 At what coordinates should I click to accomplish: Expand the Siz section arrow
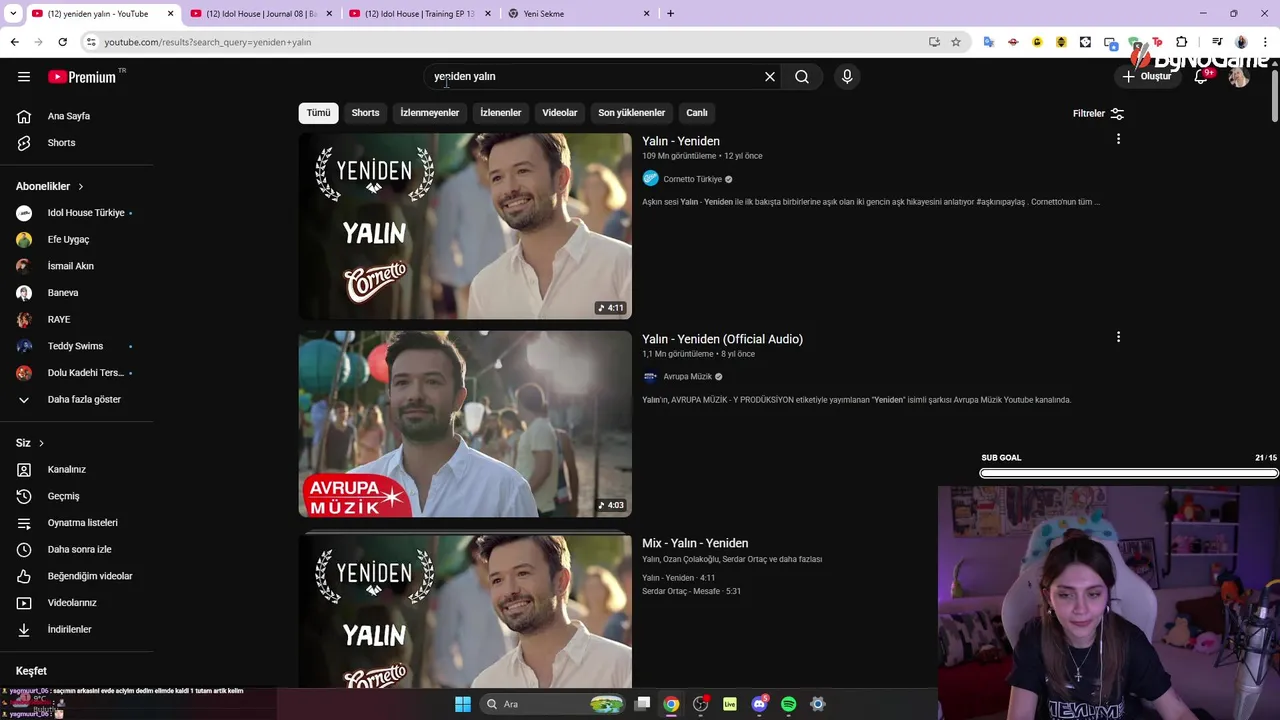[41, 443]
